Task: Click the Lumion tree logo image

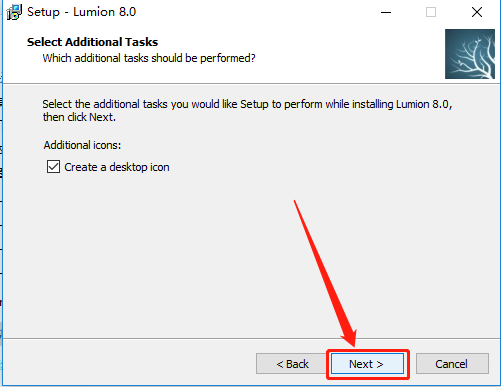Action: tap(470, 54)
